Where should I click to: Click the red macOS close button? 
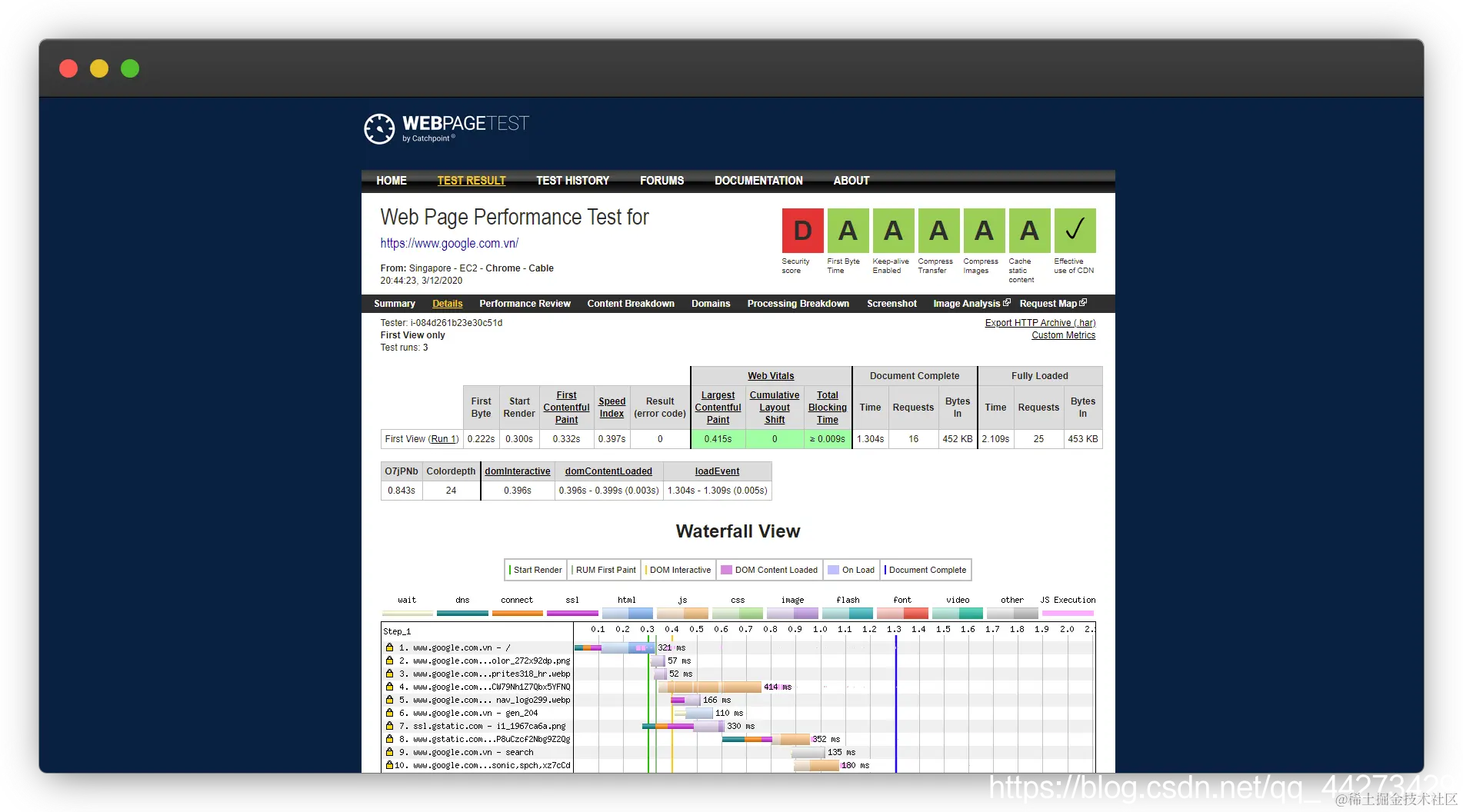click(68, 68)
